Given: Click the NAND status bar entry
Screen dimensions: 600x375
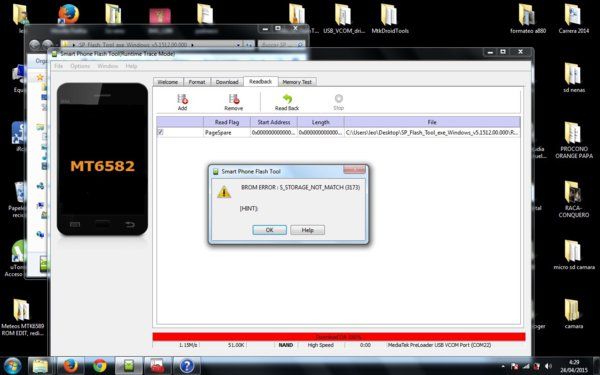Looking at the screenshot, I should pyautogui.click(x=286, y=345).
